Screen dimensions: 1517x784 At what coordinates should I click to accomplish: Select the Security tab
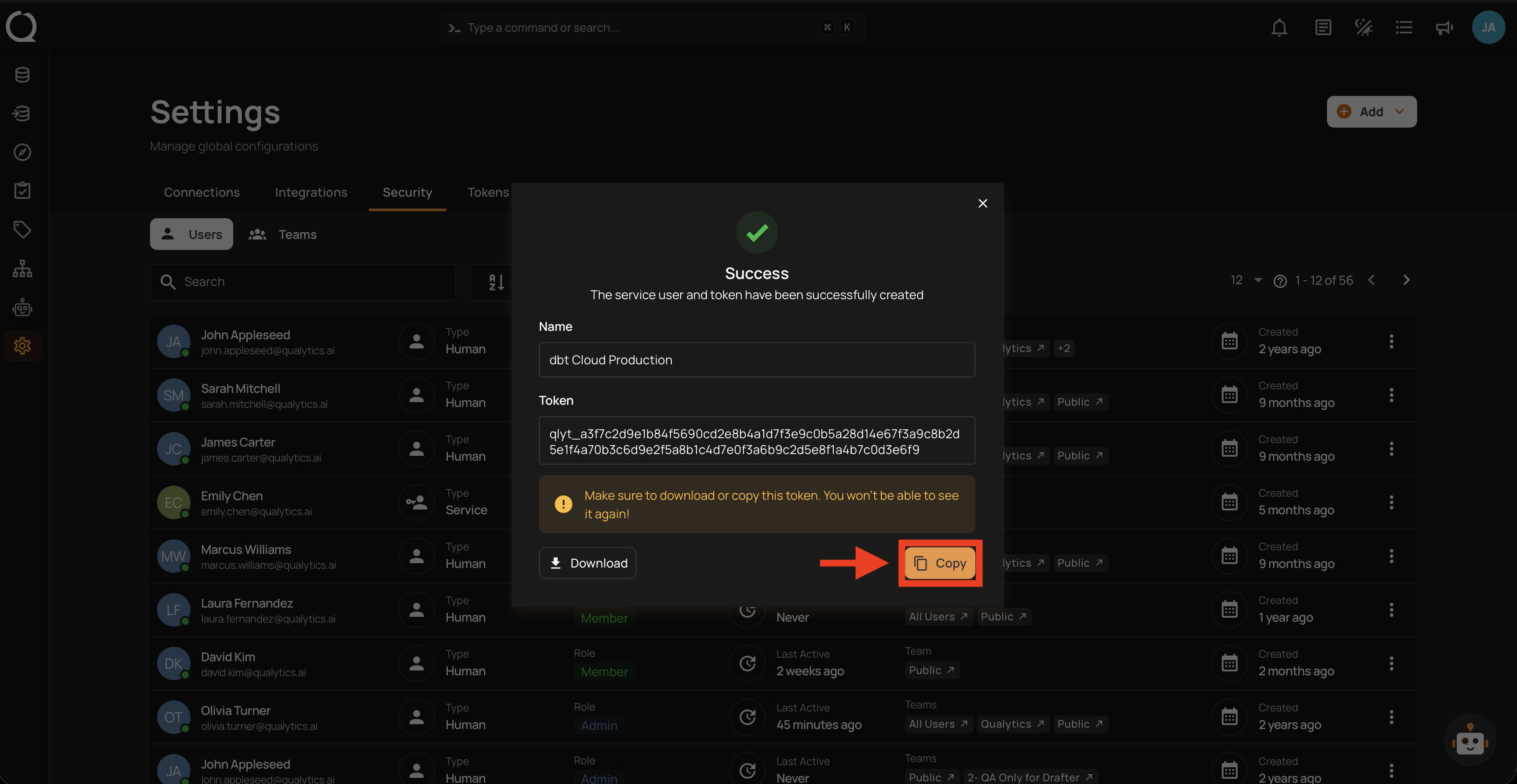[407, 193]
